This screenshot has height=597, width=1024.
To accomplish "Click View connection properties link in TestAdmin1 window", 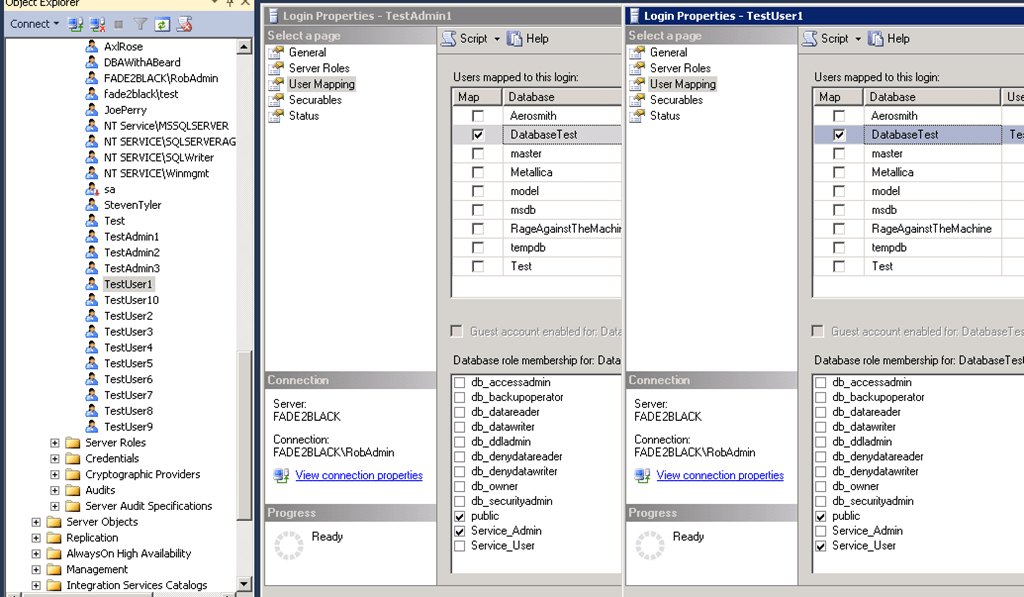I will point(359,476).
